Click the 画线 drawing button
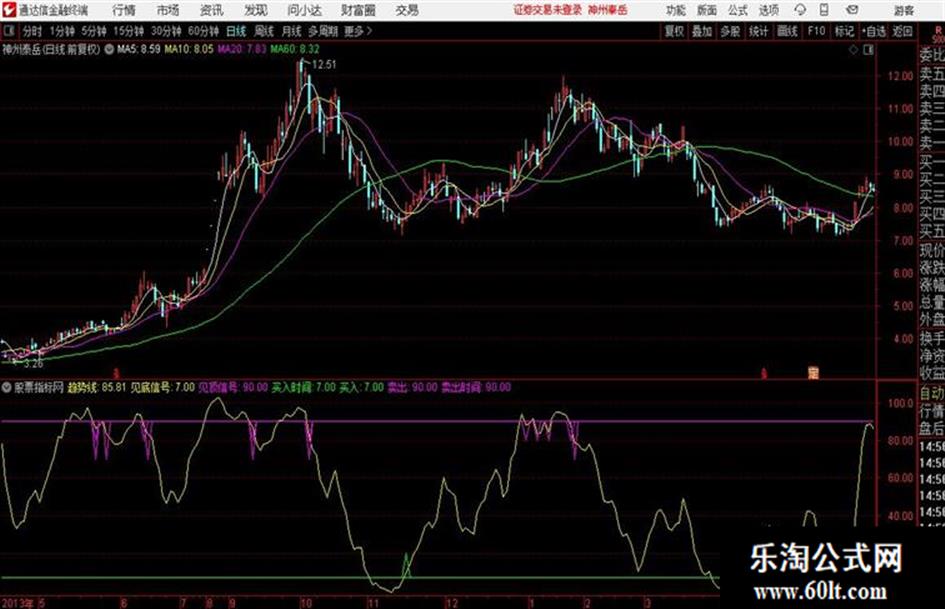This screenshot has width=945, height=609. point(787,31)
